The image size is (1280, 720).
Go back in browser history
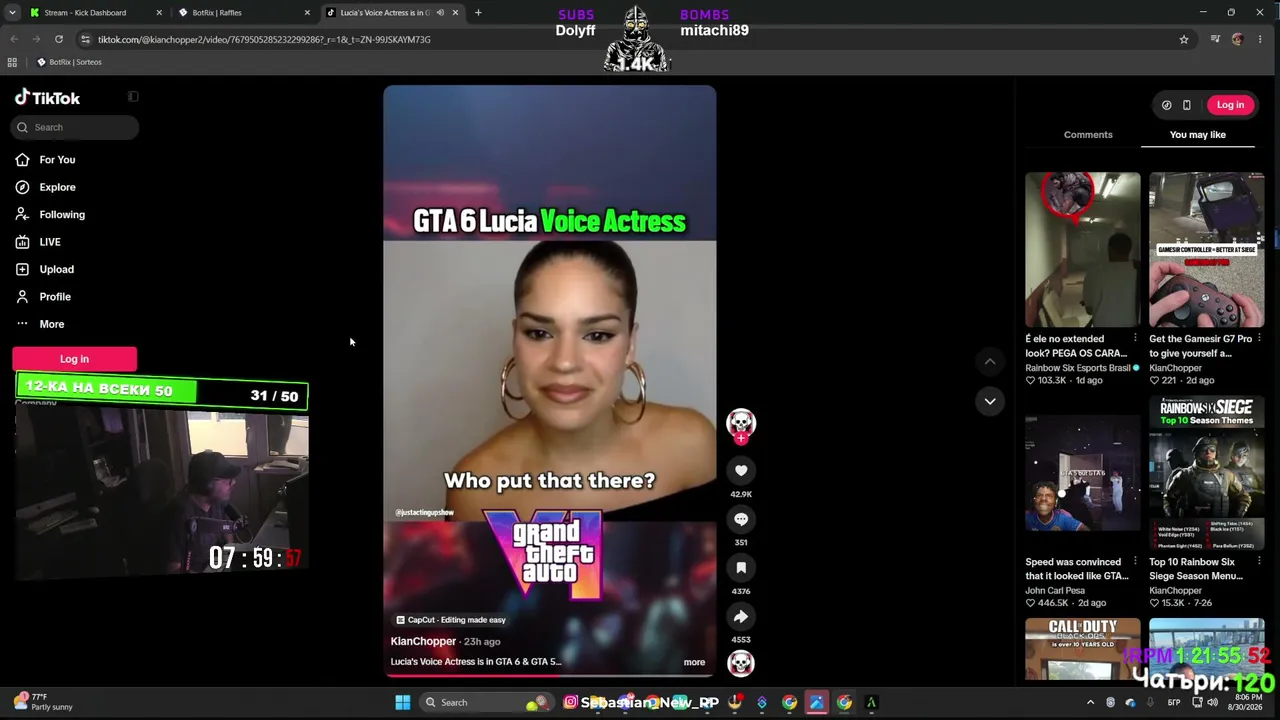point(14,39)
